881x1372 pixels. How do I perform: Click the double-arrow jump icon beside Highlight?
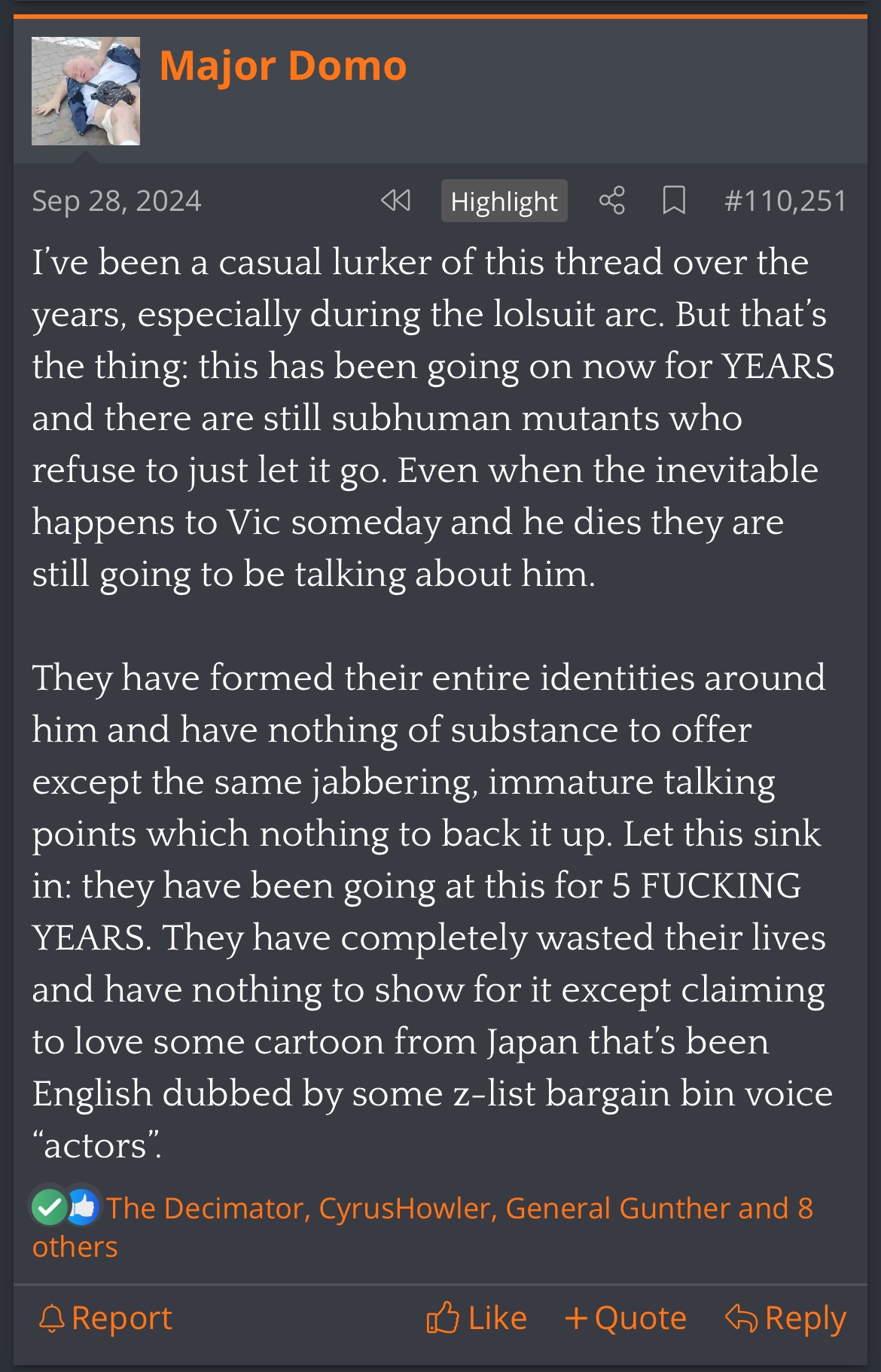coord(395,200)
